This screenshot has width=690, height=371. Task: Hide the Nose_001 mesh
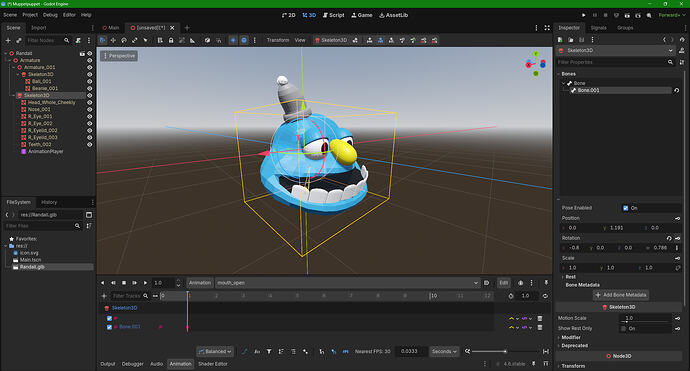pyautogui.click(x=89, y=110)
